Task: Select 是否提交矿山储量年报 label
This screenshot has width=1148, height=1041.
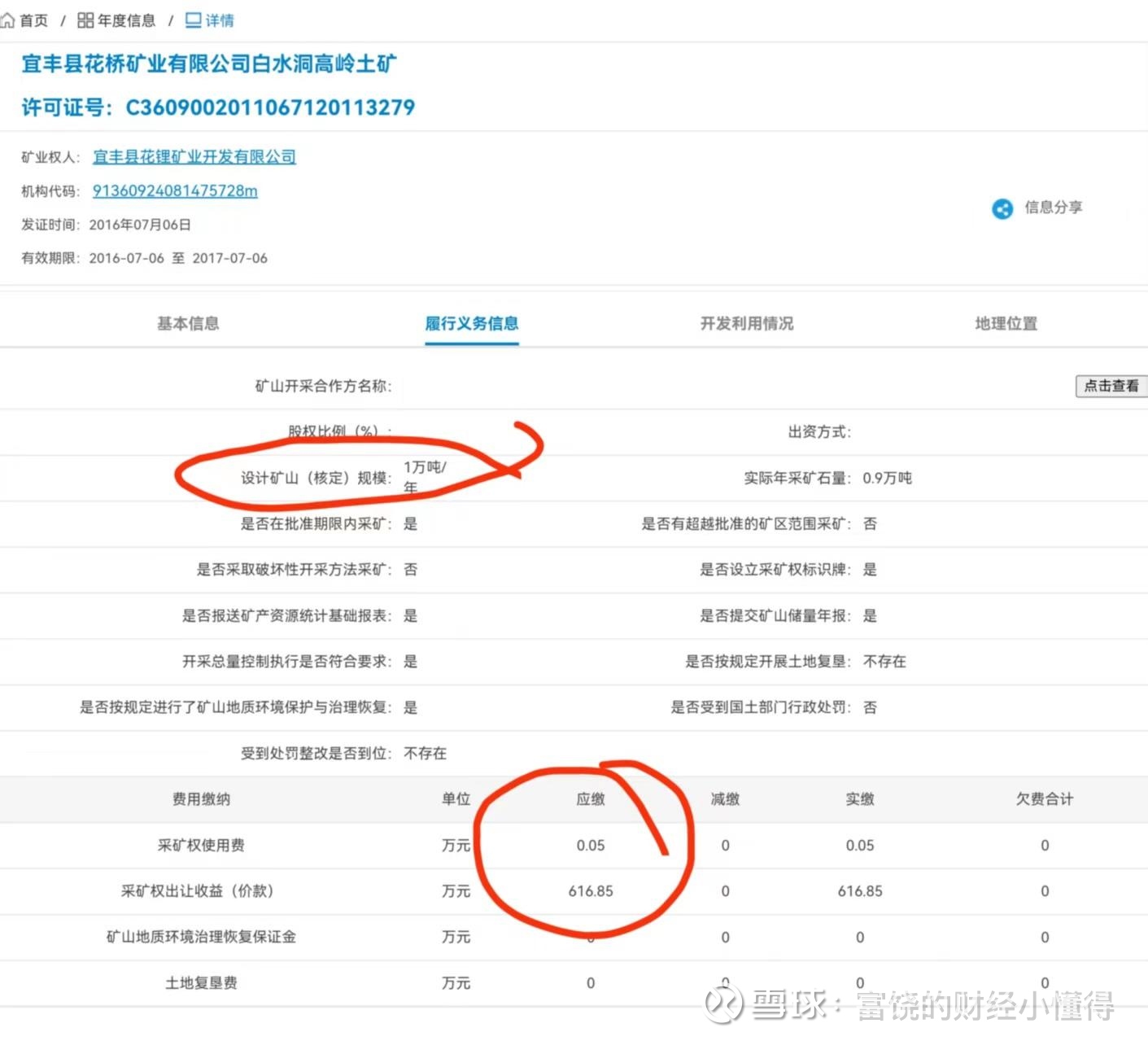Action: pos(775,615)
